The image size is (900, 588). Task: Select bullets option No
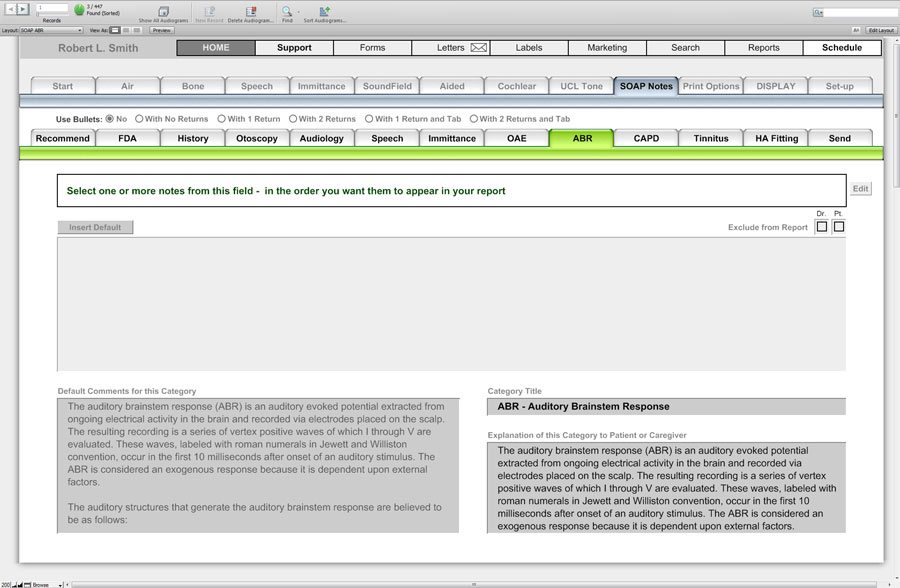click(x=109, y=119)
